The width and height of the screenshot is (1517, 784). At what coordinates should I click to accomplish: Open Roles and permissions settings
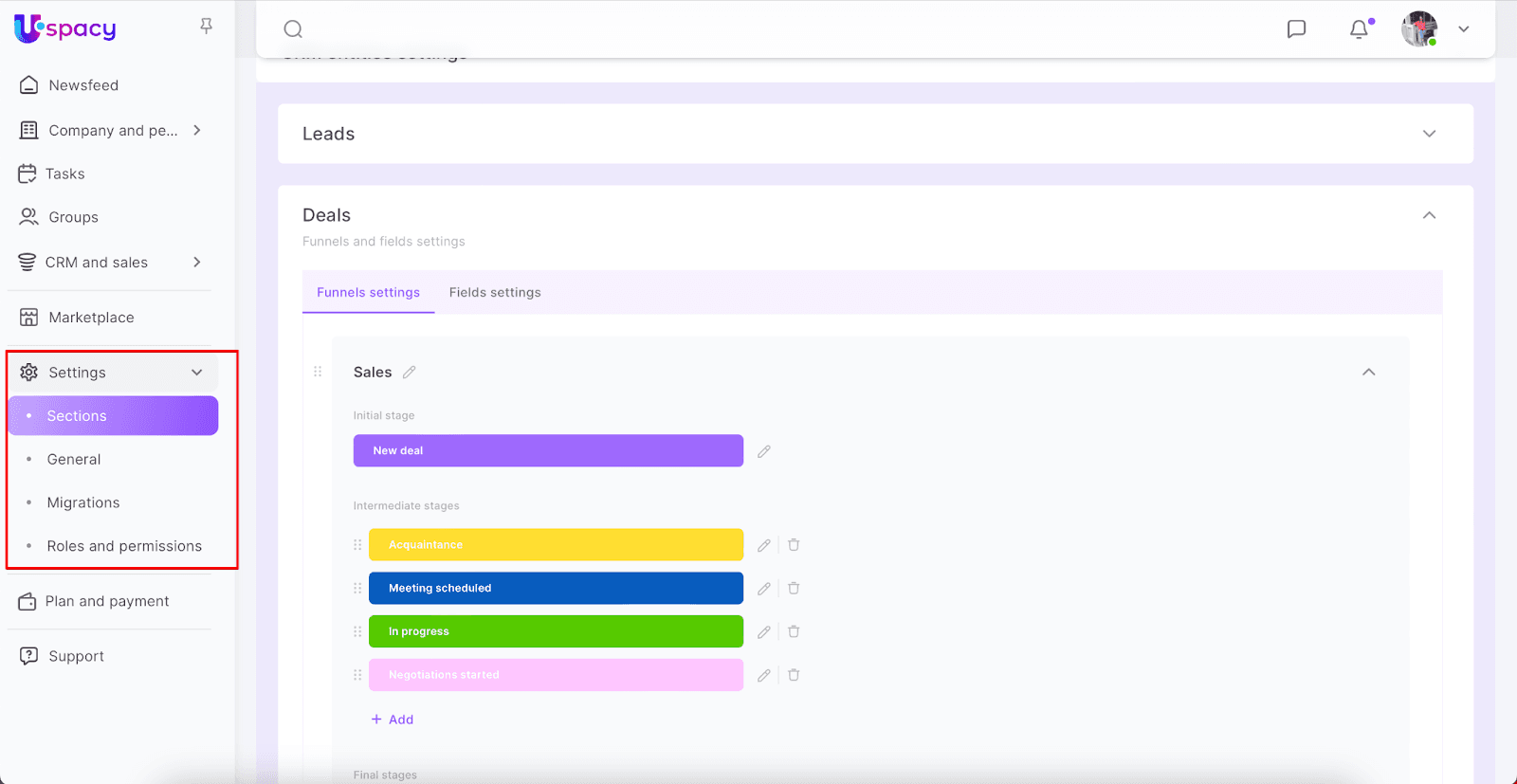pyautogui.click(x=124, y=546)
